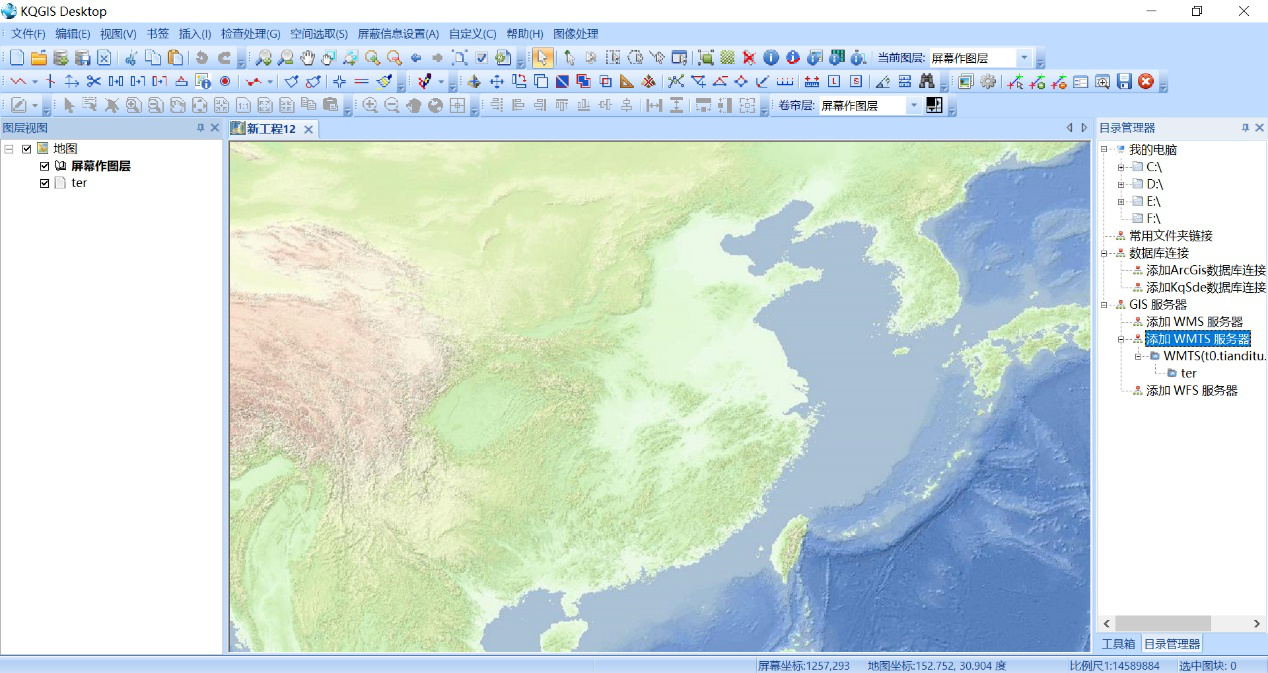1268x673 pixels.
Task: Click the red circle X stop icon
Action: (x=1146, y=82)
